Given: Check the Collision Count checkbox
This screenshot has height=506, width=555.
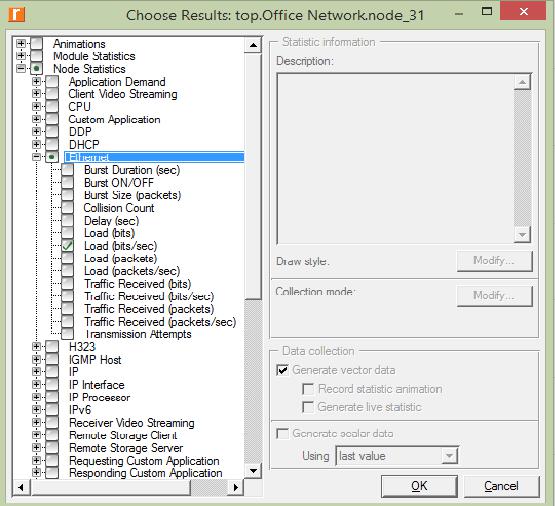Looking at the screenshot, I should (x=67, y=208).
